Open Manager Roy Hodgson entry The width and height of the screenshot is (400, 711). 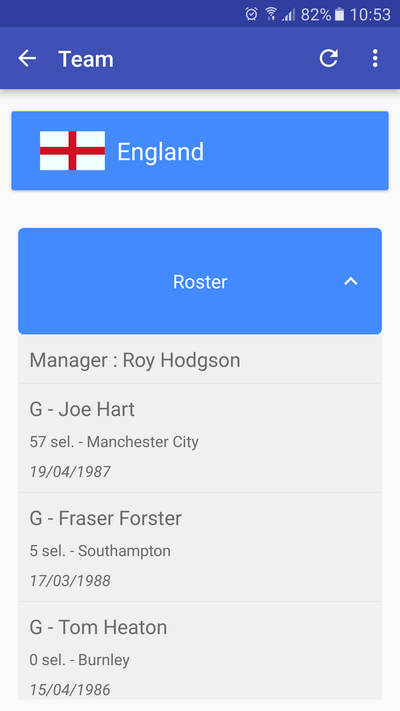(x=200, y=360)
